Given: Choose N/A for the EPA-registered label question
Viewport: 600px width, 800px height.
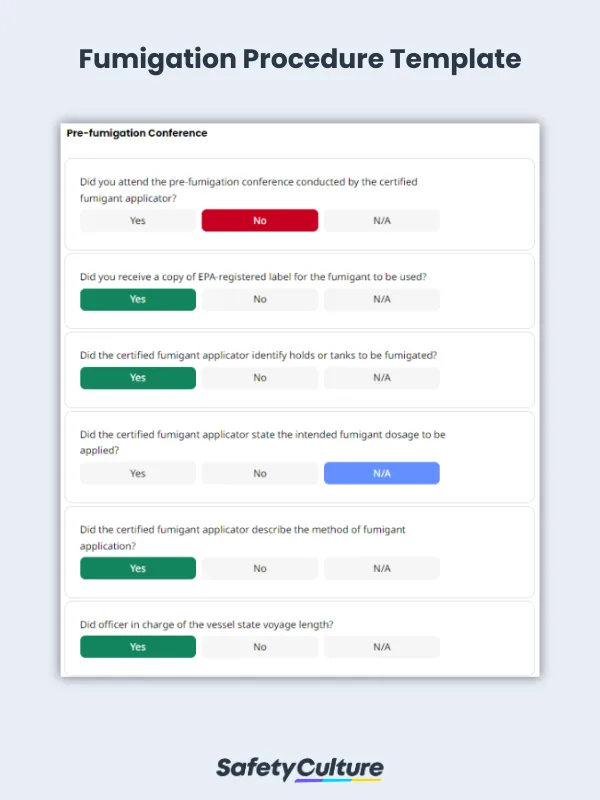Looking at the screenshot, I should pos(381,299).
